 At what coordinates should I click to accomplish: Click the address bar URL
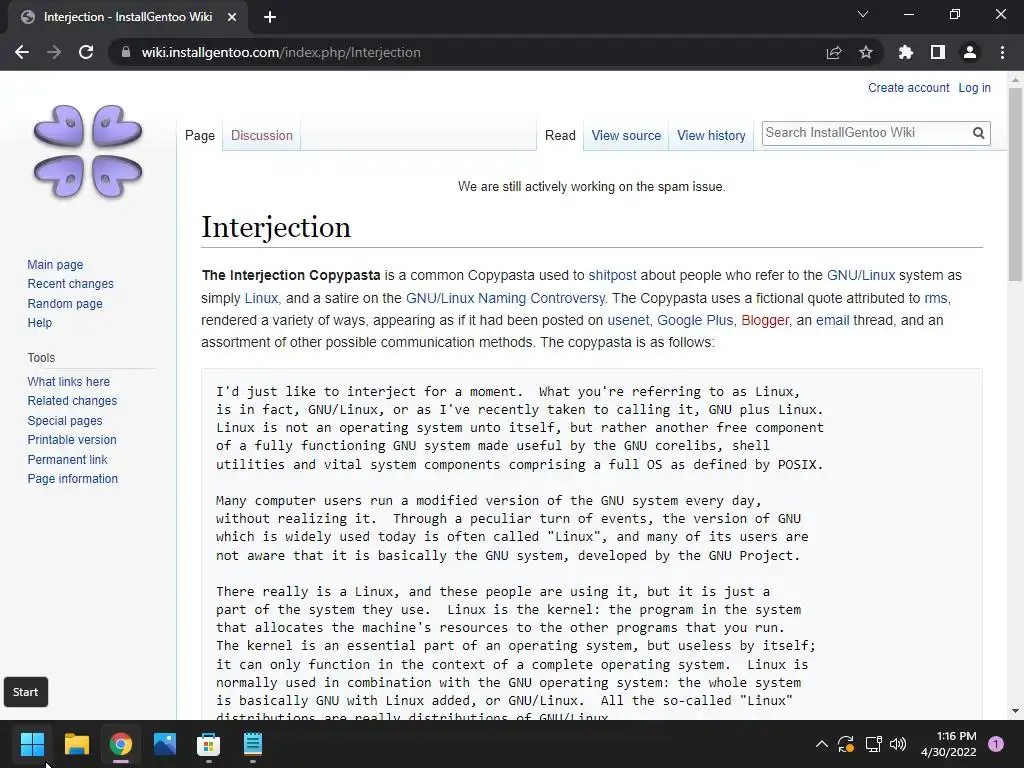(281, 52)
